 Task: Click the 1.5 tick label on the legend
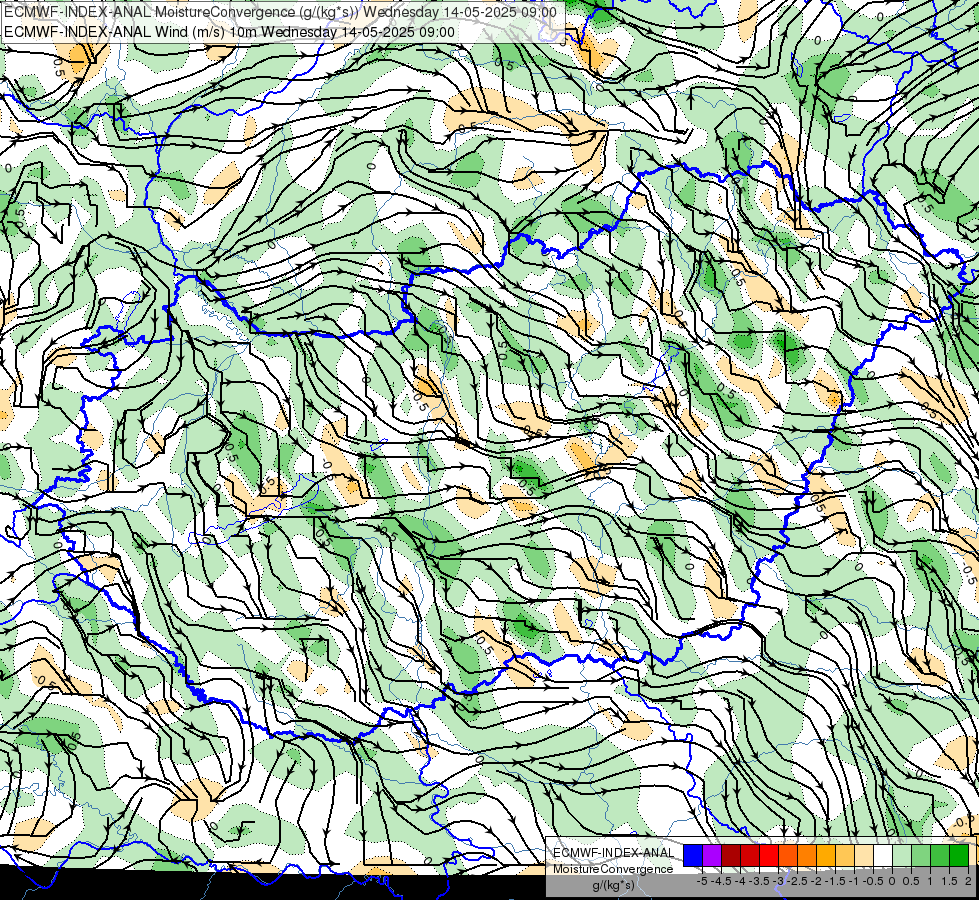[949, 881]
